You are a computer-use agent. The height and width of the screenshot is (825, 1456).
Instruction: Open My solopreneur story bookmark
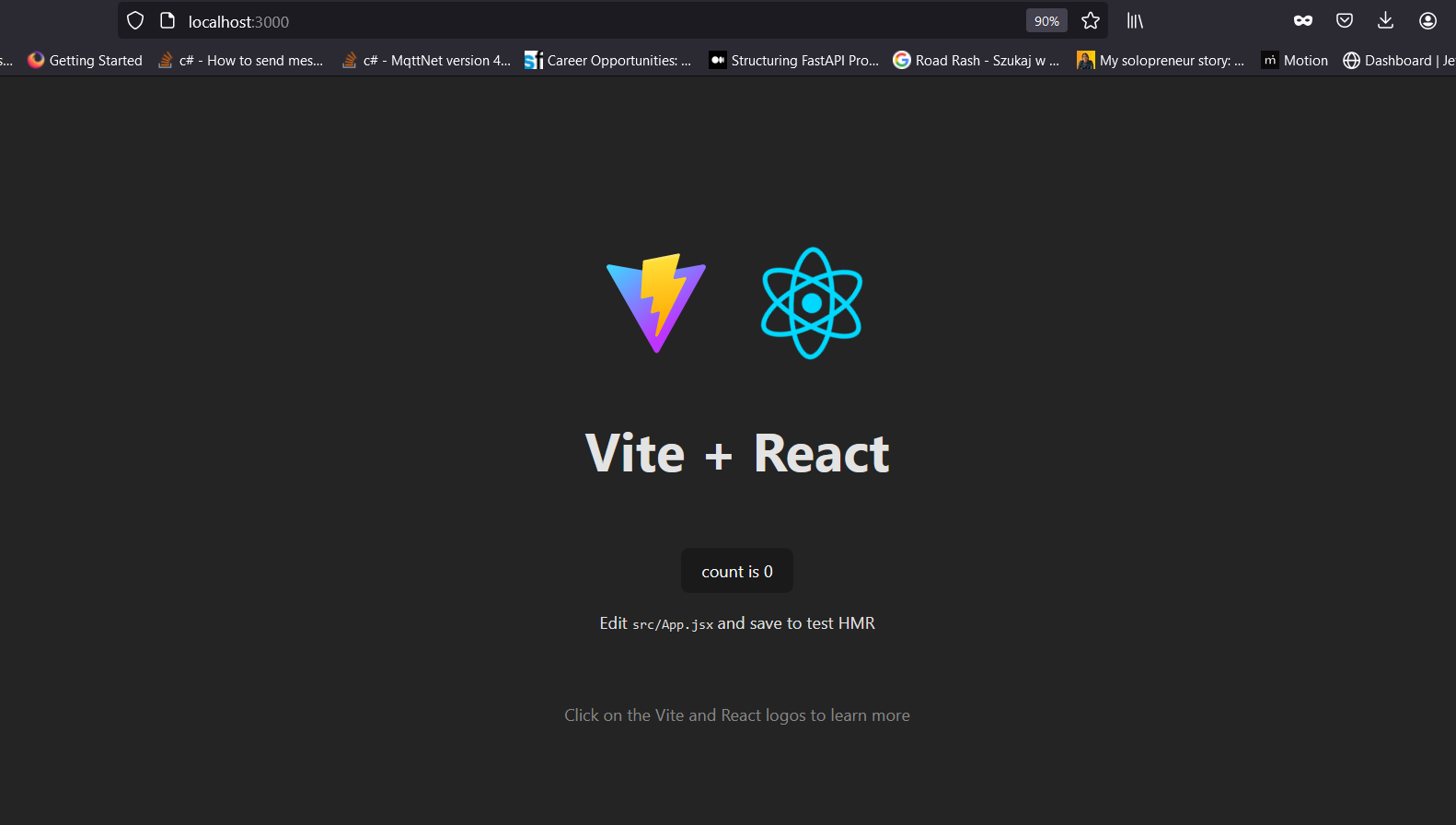pos(1161,60)
